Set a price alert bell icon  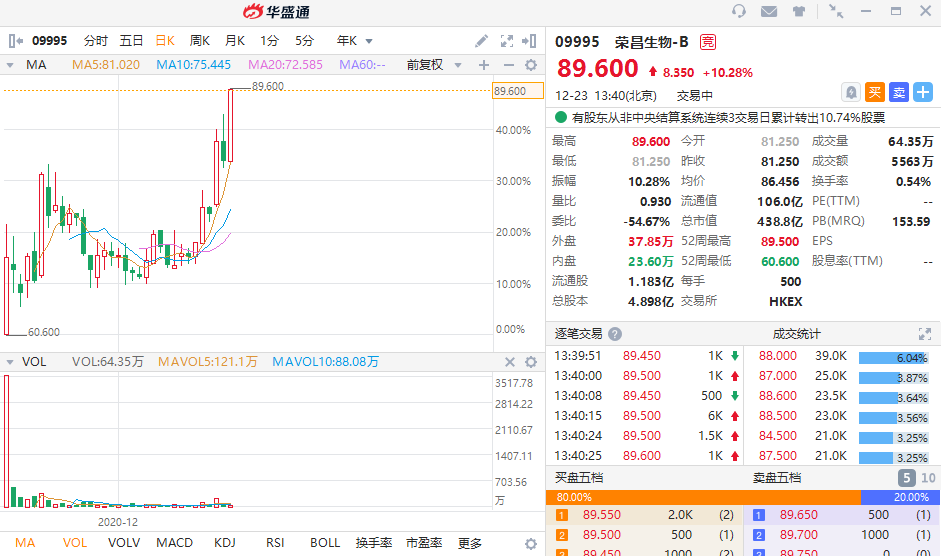click(x=851, y=92)
